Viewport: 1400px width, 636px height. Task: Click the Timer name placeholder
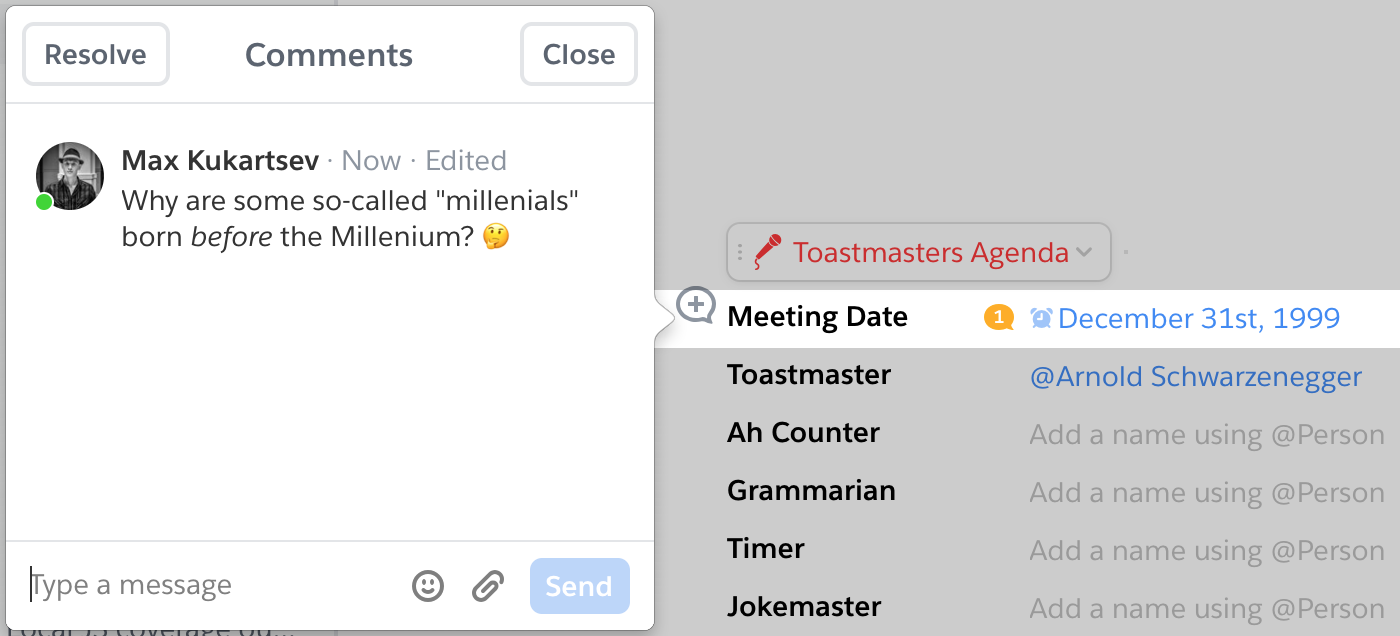(1207, 551)
